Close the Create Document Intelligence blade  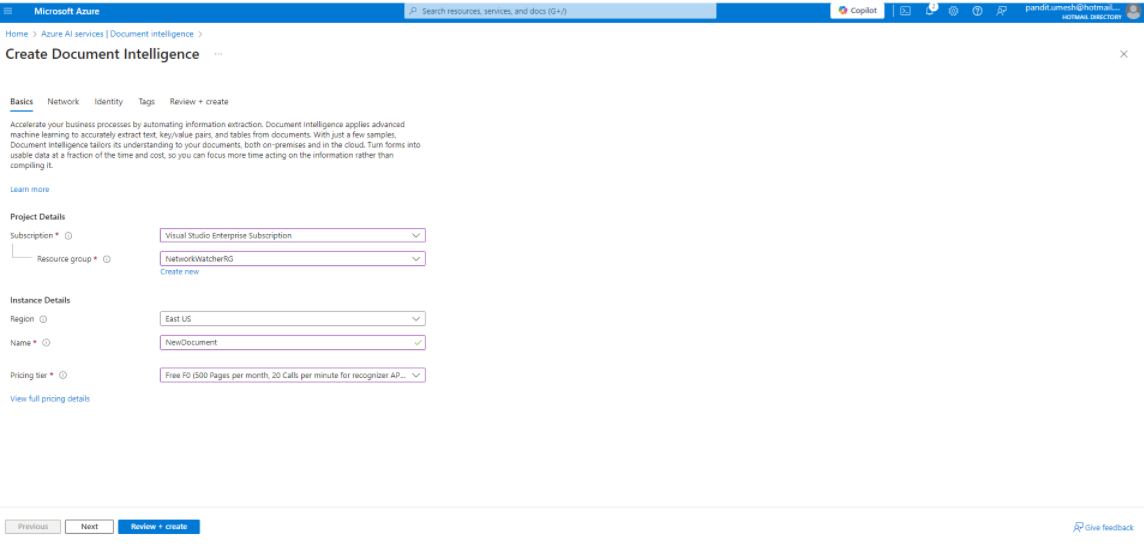(1124, 54)
